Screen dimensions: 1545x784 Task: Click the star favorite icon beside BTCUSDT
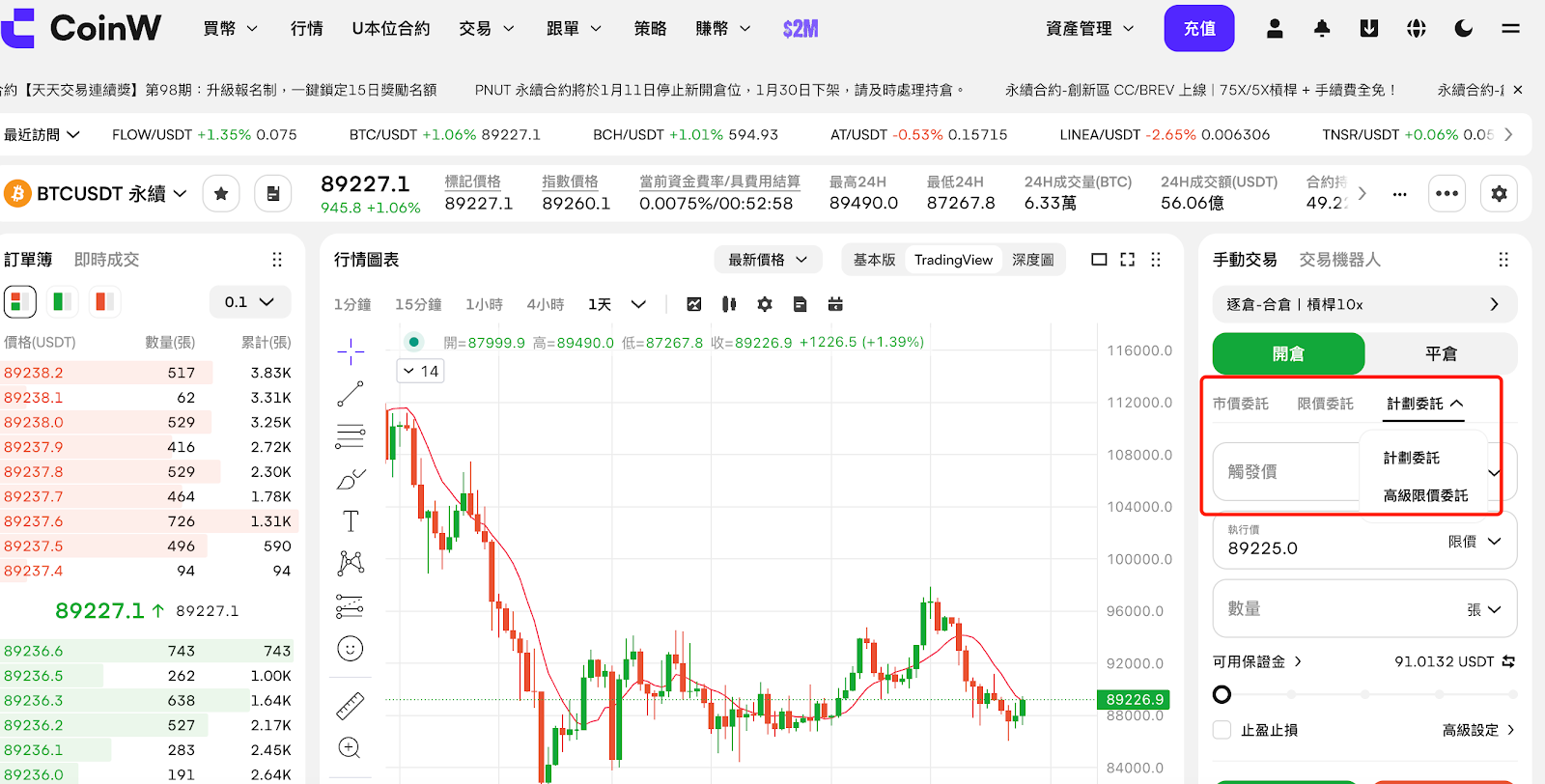pos(221,194)
